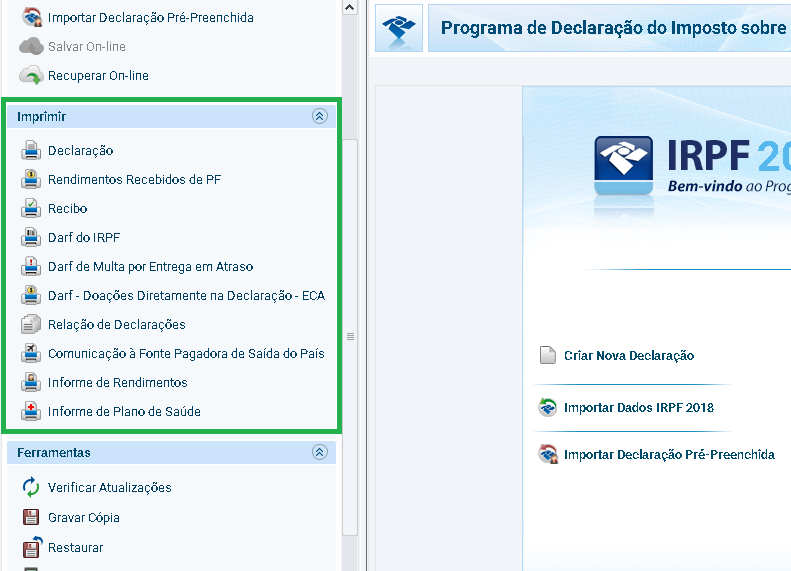Collapse the Imprimir section chevron
Viewport: 791px width, 571px height.
319,116
